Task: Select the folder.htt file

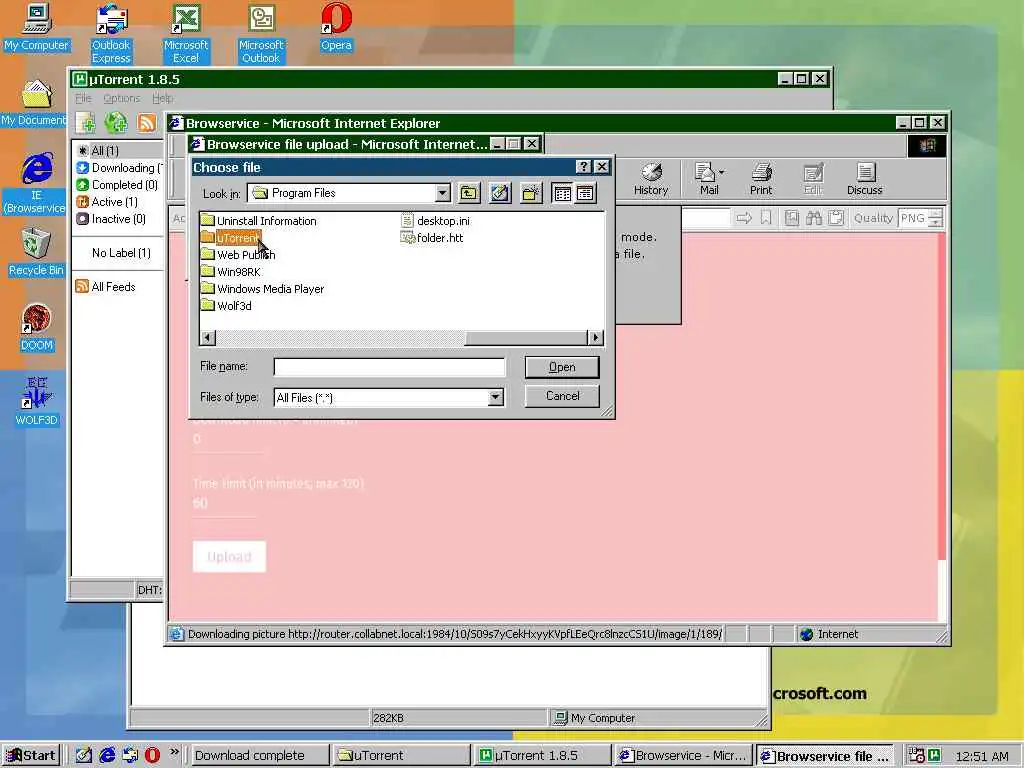Action: click(432, 238)
